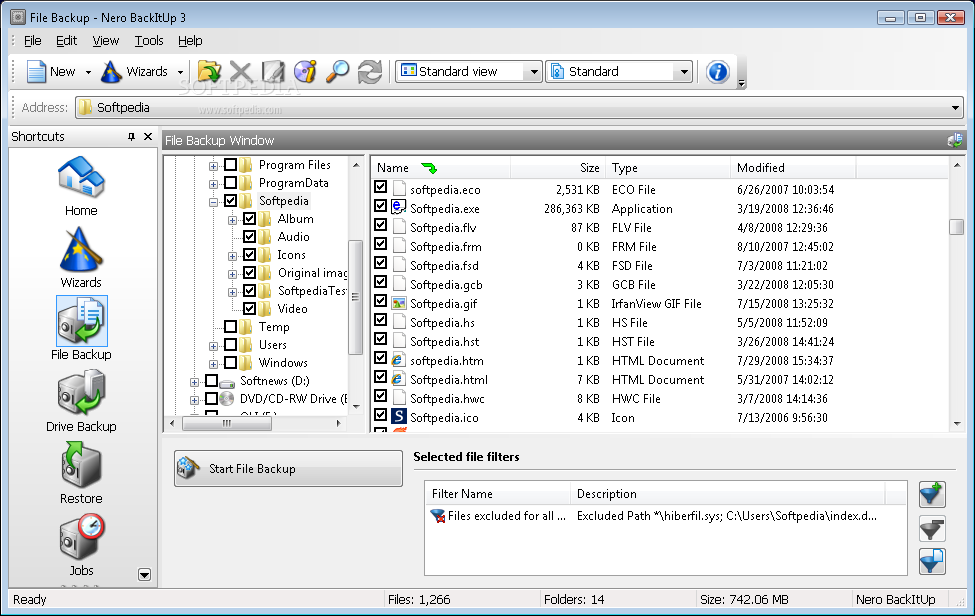
Task: Collapse the Softpedia folder tree node
Action: (x=213, y=202)
